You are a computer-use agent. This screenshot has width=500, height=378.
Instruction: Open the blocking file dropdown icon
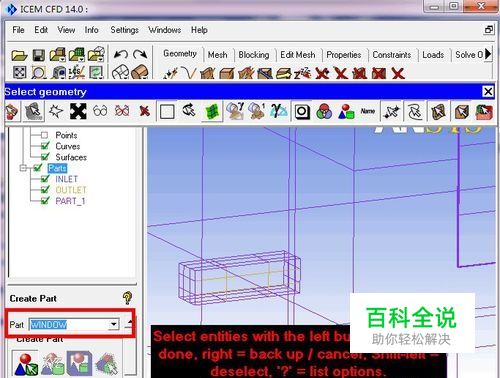point(96,54)
